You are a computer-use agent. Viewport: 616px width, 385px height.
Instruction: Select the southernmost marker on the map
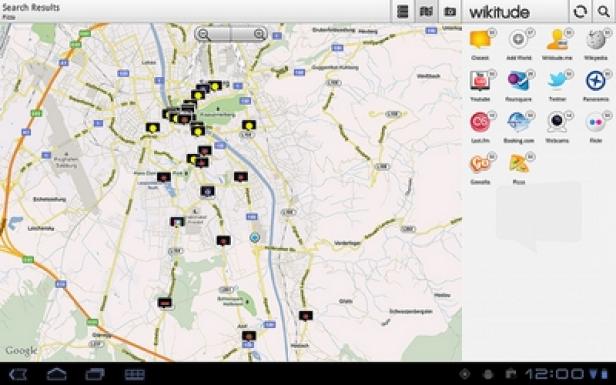[x=249, y=336]
